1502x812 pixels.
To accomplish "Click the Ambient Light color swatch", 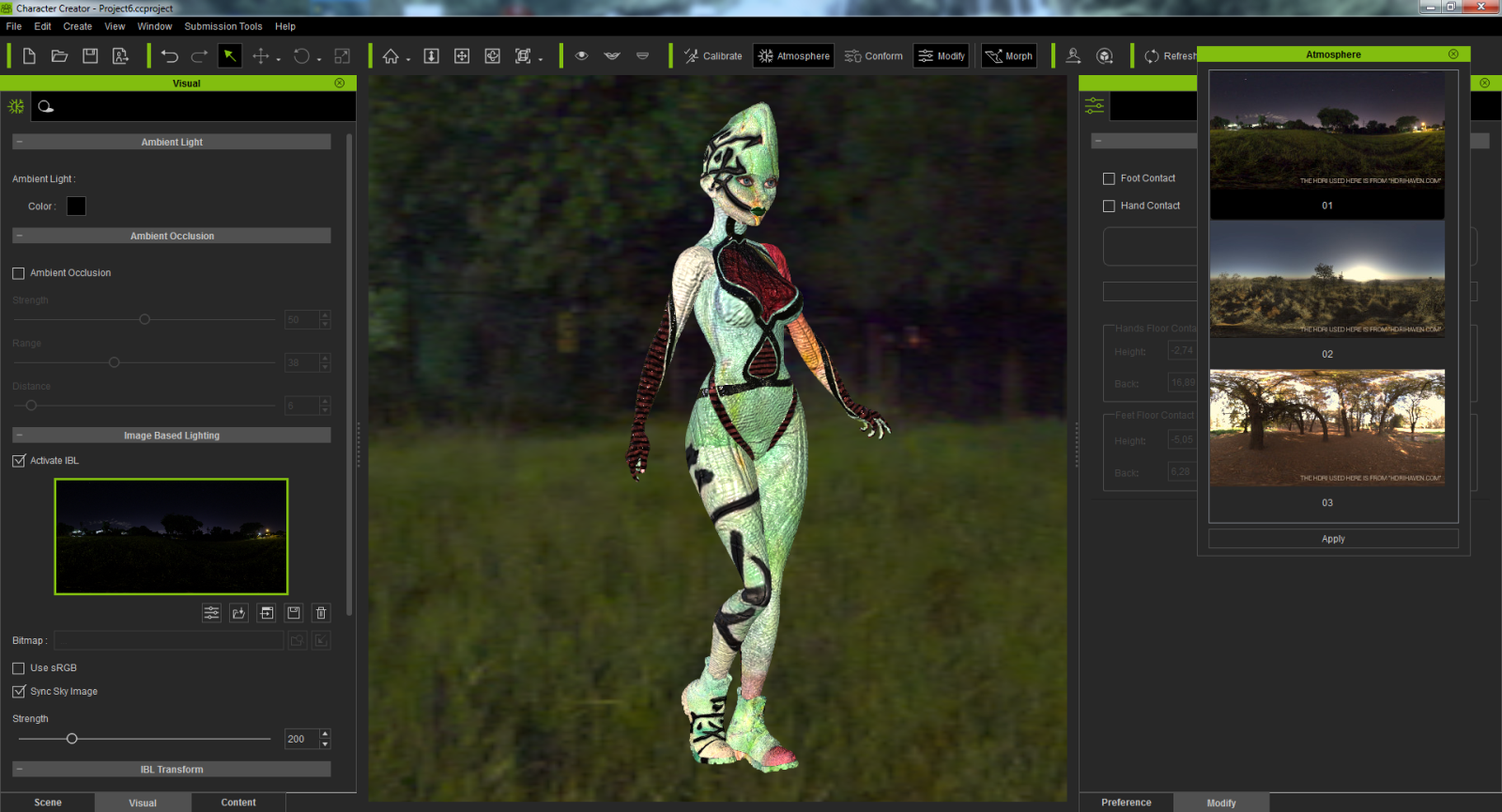I will point(76,206).
